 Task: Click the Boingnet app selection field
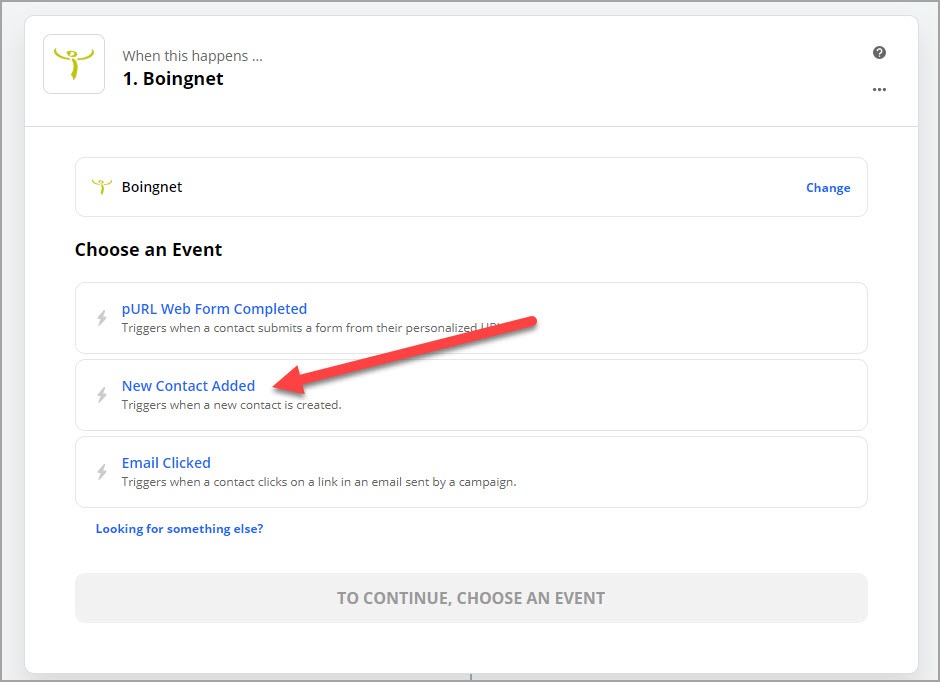click(471, 187)
